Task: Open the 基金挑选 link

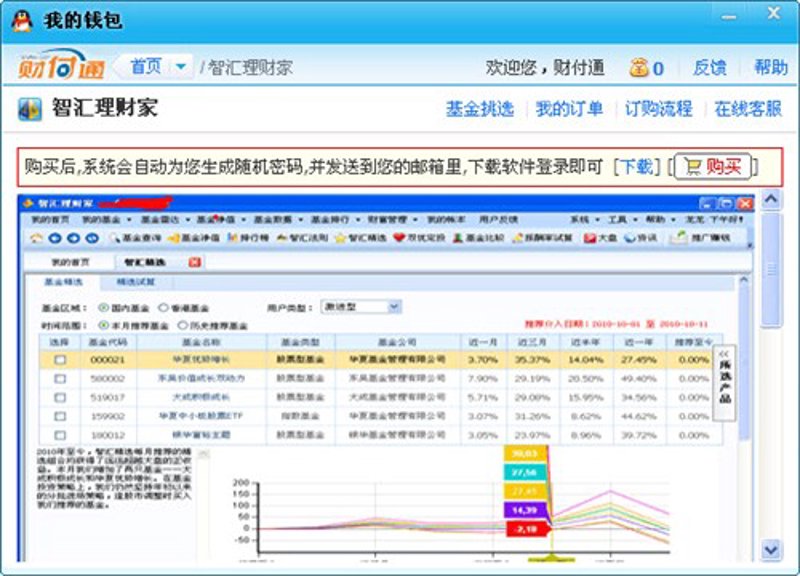Action: click(x=479, y=109)
